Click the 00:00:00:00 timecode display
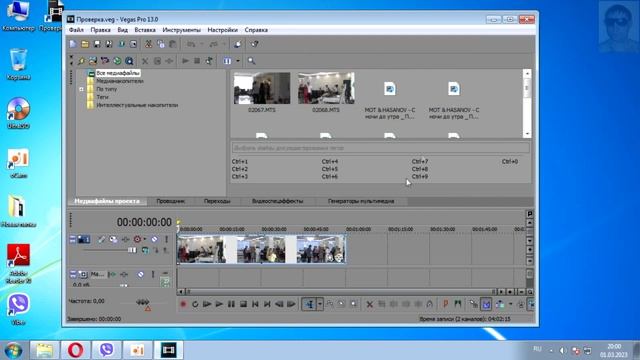The image size is (640, 360). point(144,222)
